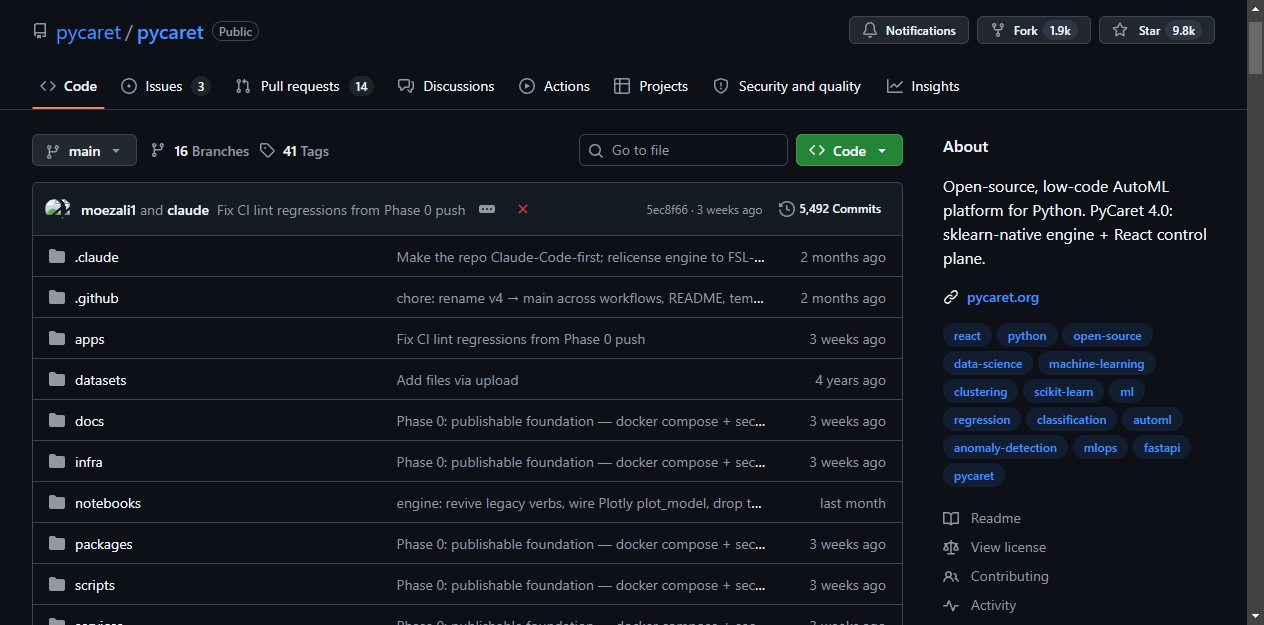This screenshot has height=625, width=1264.
Task: Open Security and quality tab
Action: click(787, 86)
